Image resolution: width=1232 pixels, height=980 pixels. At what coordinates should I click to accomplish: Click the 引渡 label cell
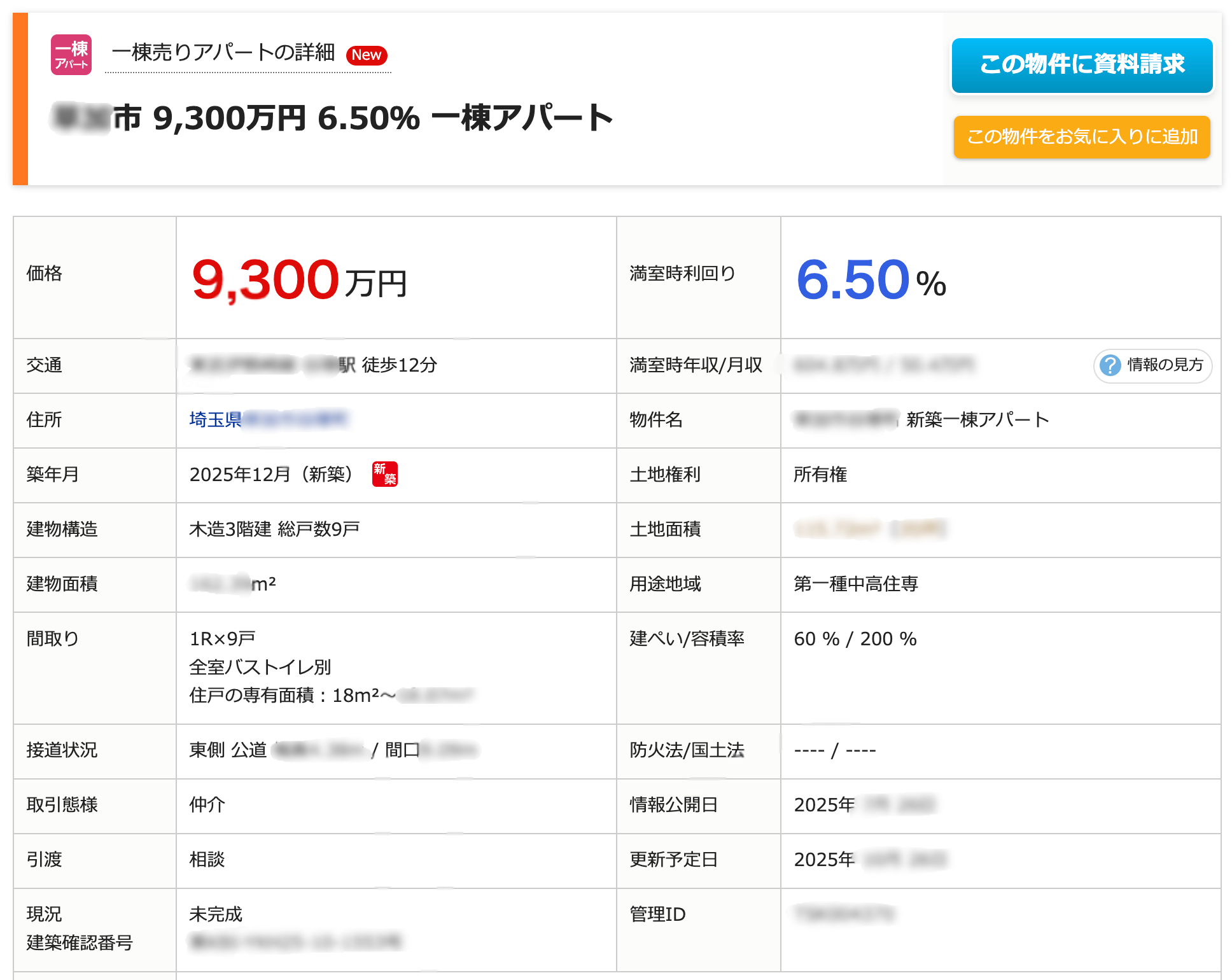pos(95,861)
